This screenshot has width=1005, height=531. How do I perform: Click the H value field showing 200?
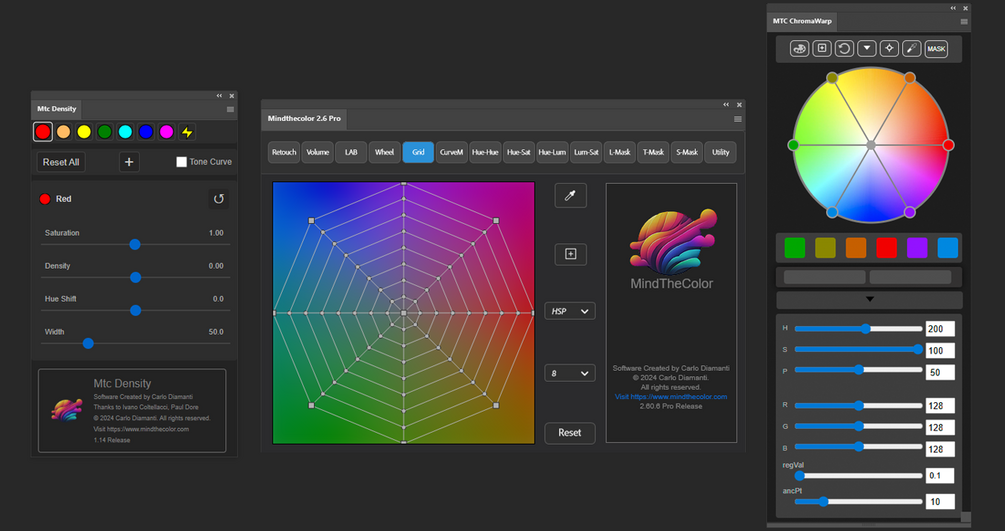pyautogui.click(x=940, y=329)
